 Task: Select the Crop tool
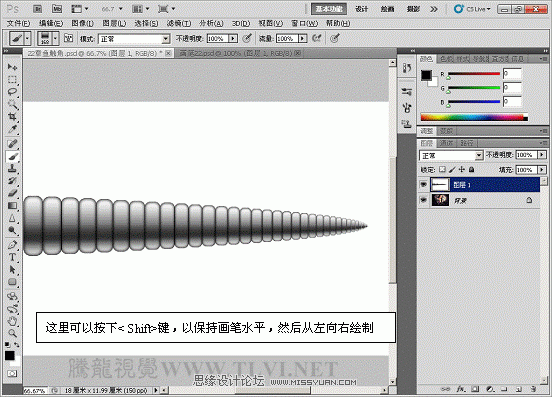click(12, 116)
